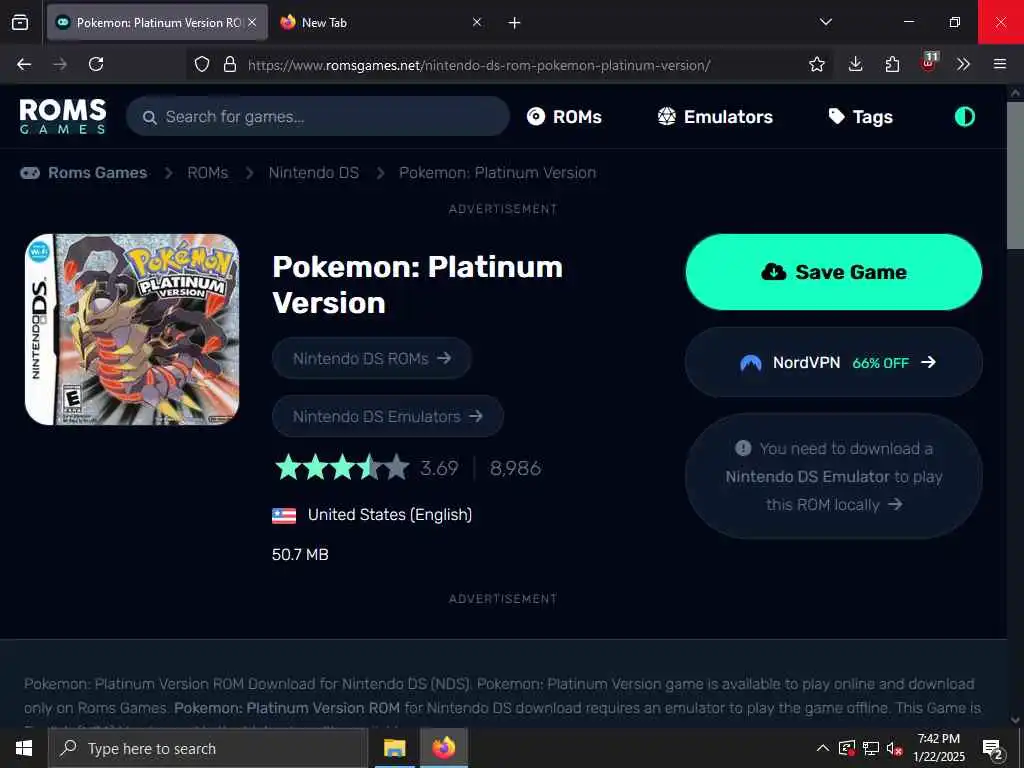Click the muted volume tray icon
This screenshot has width=1024, height=768.
pos(895,748)
